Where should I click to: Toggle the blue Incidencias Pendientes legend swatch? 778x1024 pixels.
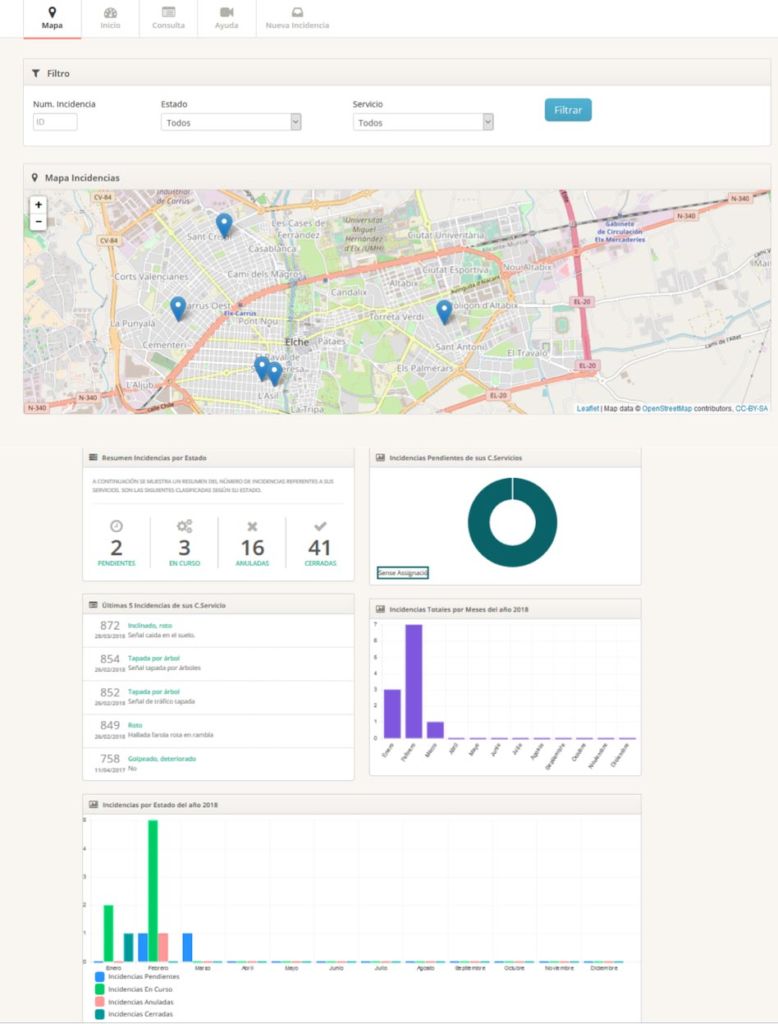(100, 977)
